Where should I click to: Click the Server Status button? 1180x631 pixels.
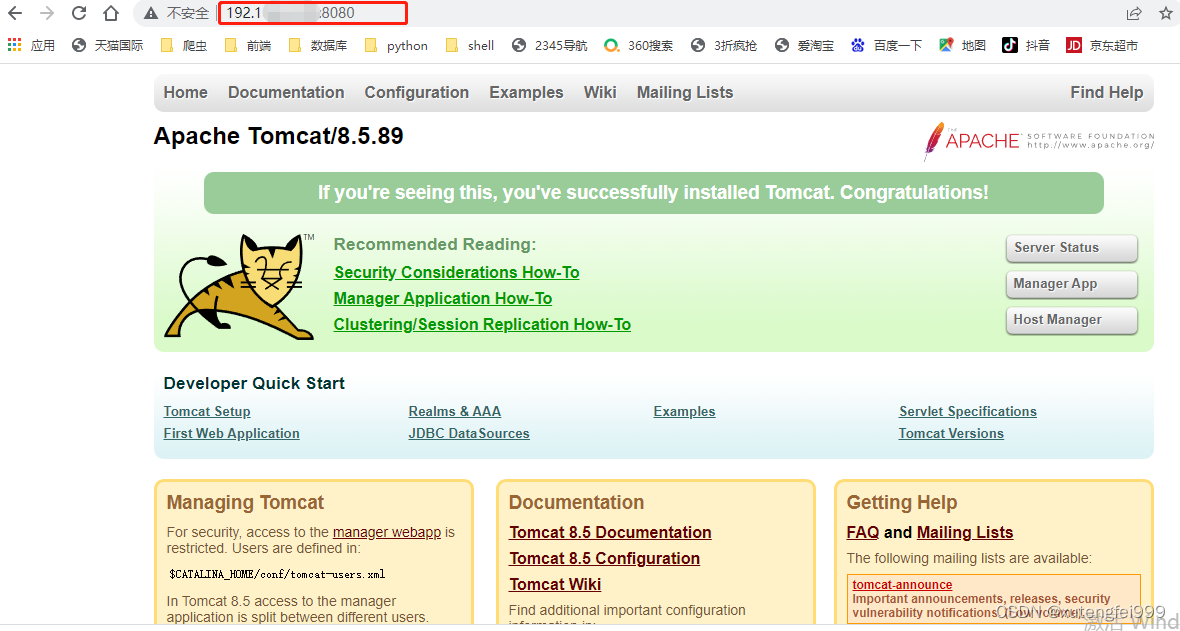pos(1072,248)
